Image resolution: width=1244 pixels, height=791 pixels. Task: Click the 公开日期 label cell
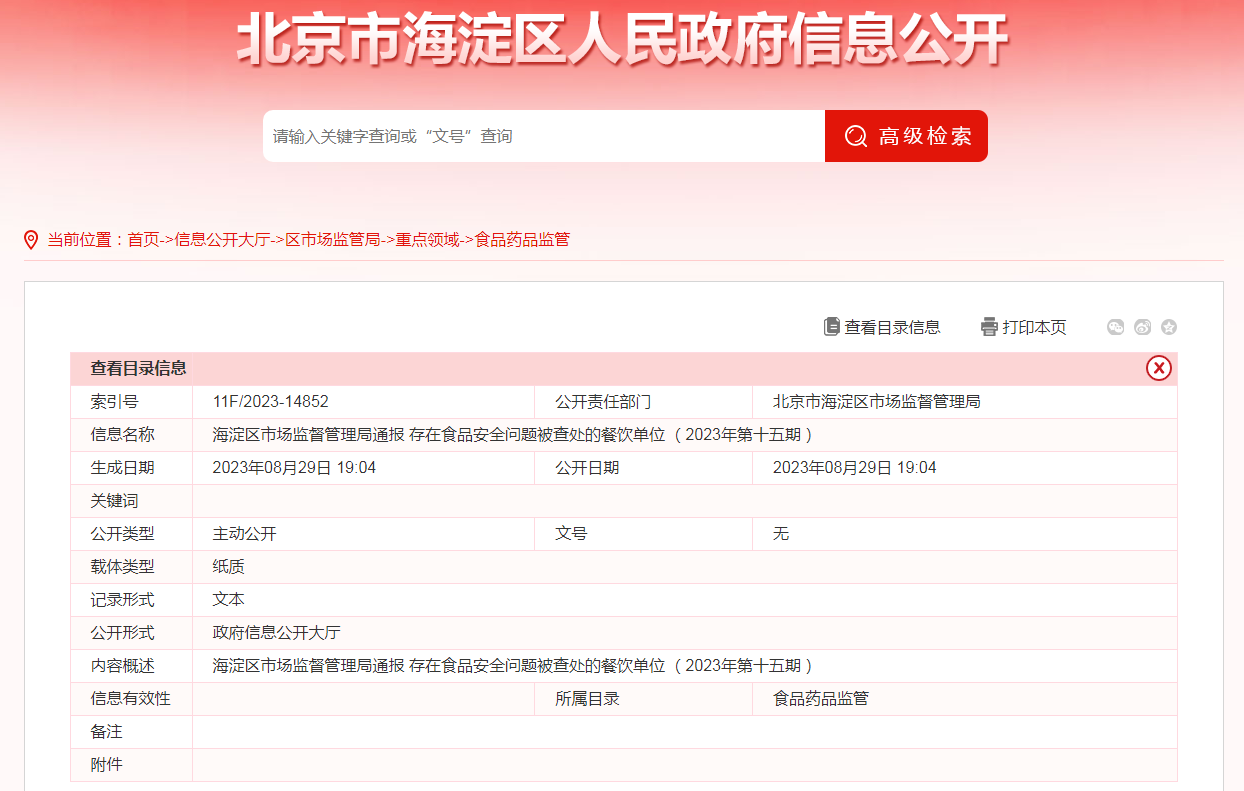pyautogui.click(x=644, y=468)
